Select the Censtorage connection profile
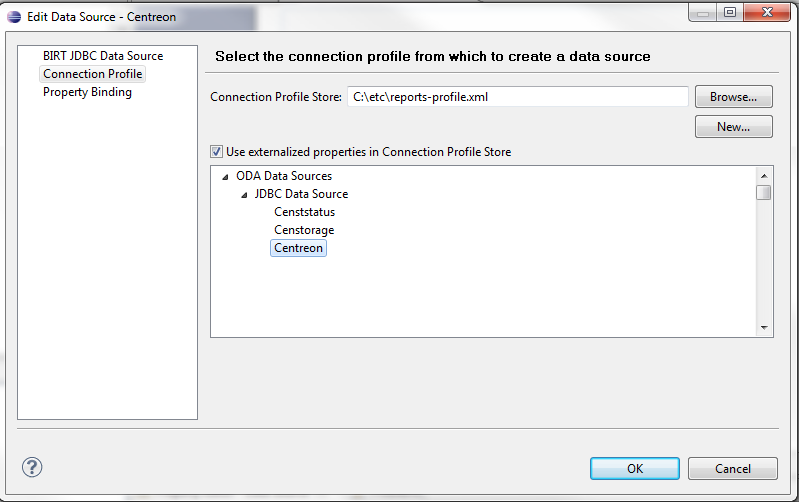The width and height of the screenshot is (799, 502). (304, 230)
